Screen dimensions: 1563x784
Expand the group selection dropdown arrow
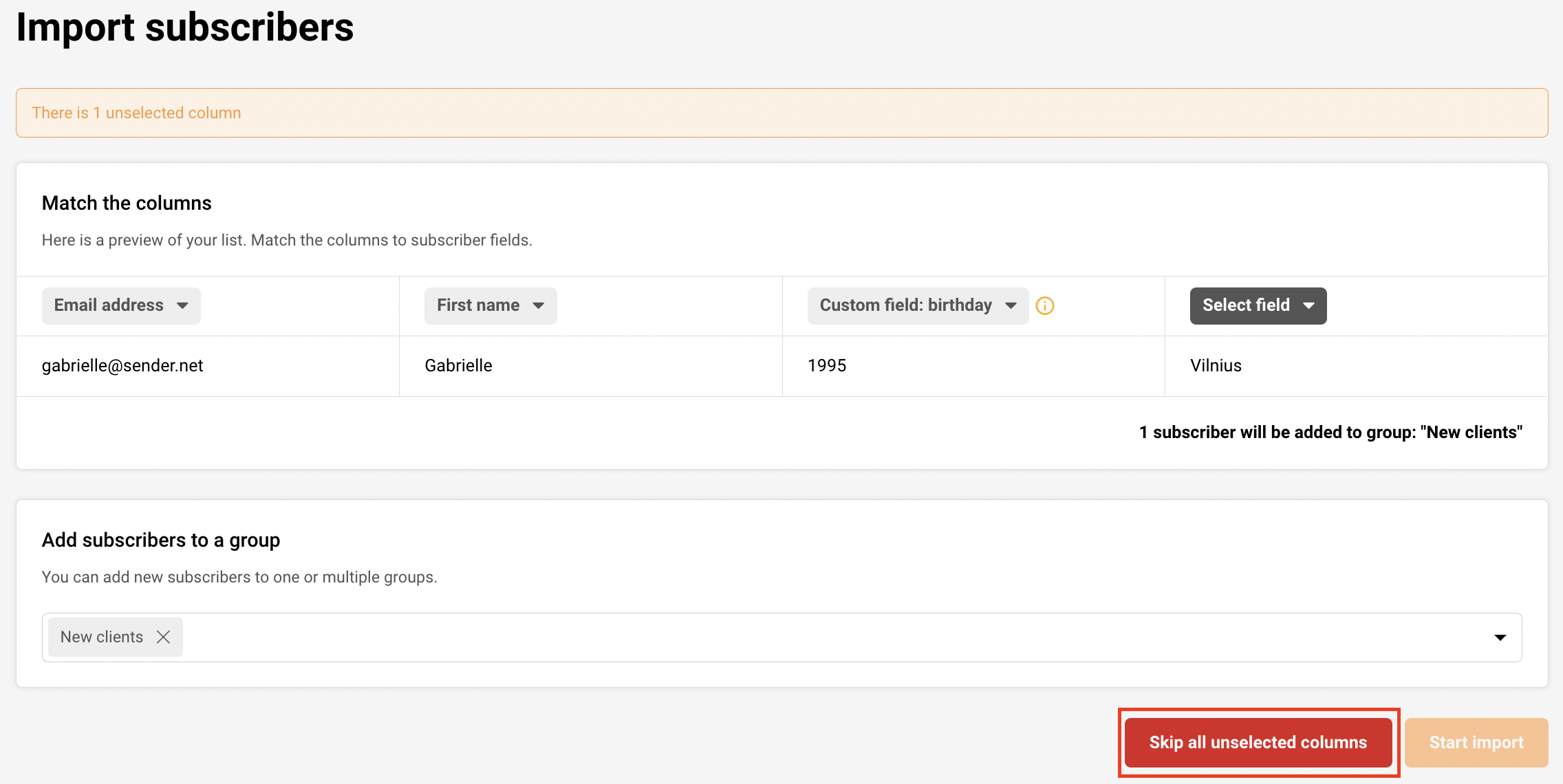click(1500, 638)
